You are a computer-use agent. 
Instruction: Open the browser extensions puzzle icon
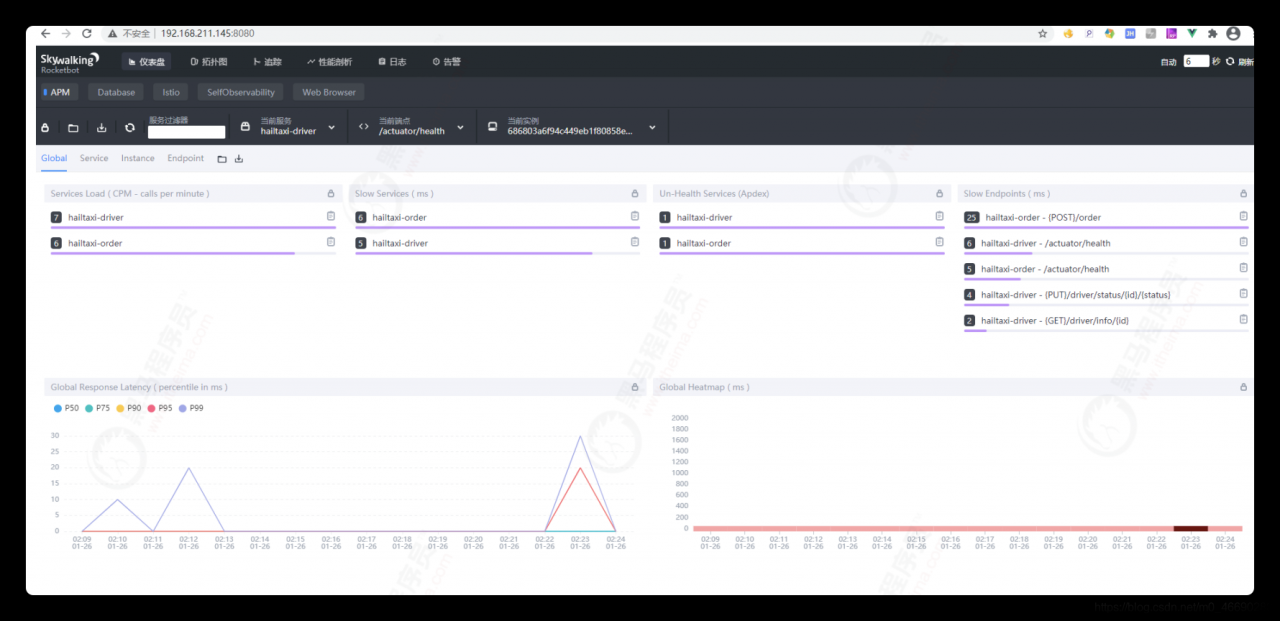1213,33
